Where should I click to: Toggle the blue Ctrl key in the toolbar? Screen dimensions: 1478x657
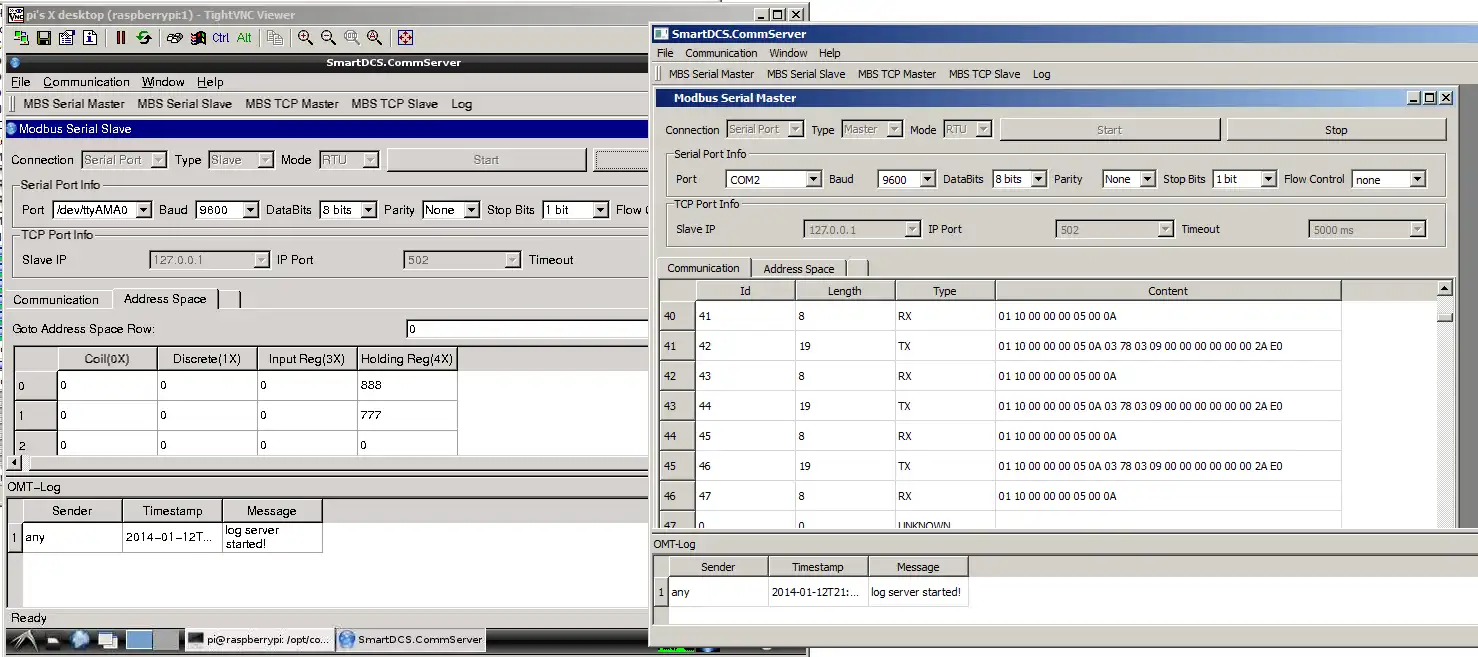point(221,38)
